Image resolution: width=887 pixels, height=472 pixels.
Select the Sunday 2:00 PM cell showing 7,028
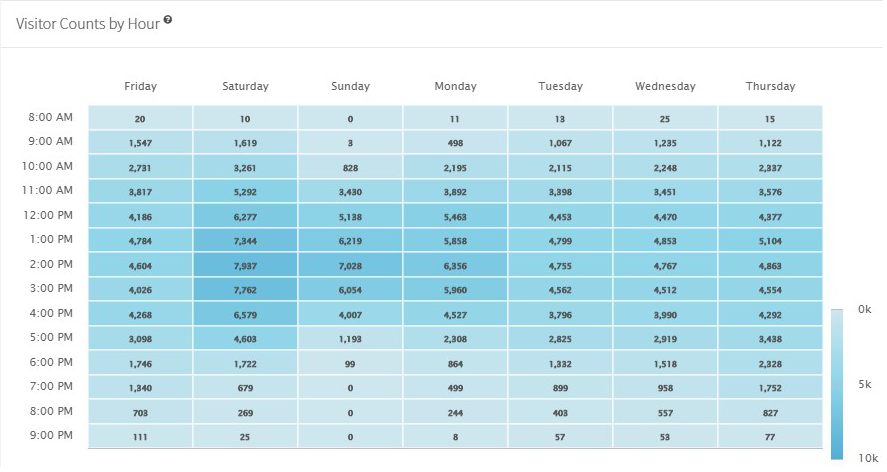[350, 265]
